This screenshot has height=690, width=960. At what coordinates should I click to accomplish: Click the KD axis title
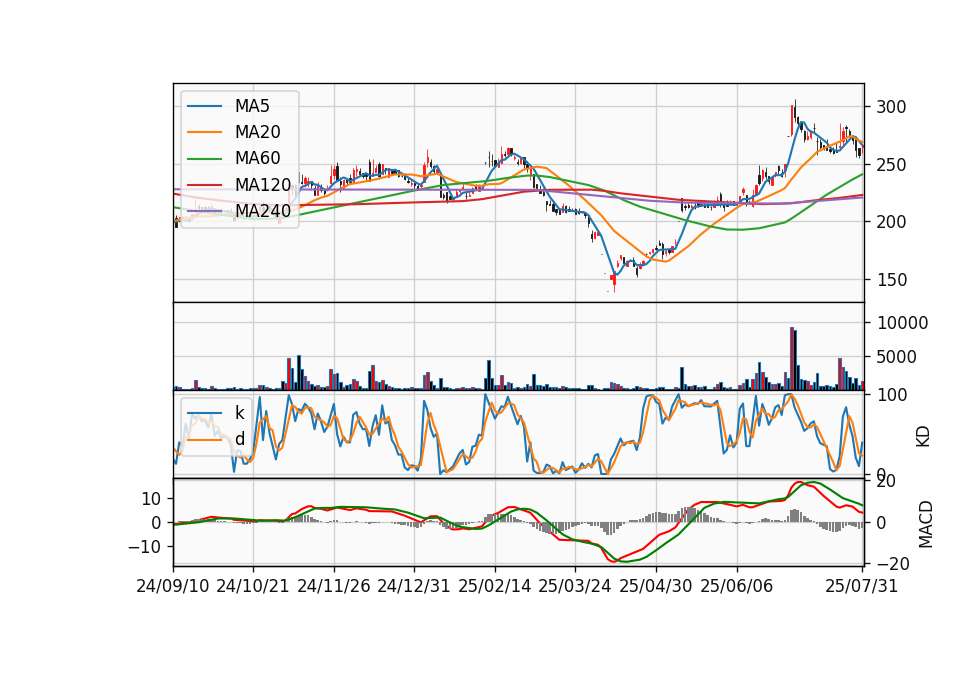coord(923,437)
